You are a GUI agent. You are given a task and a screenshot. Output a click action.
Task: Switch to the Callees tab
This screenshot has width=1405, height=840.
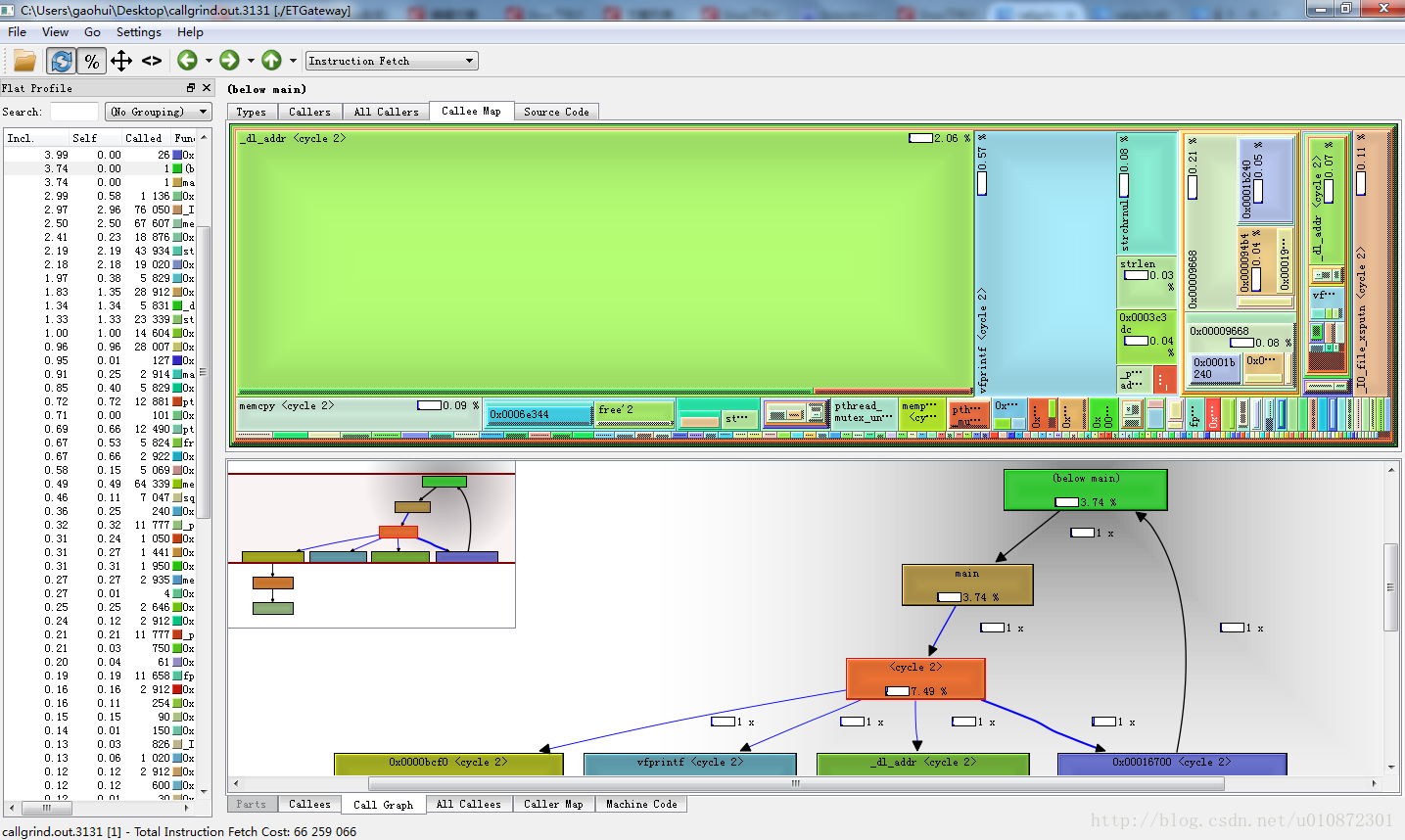tap(309, 804)
